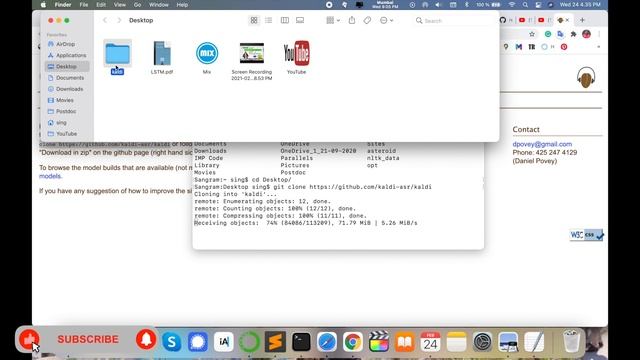Viewport: 640px width, 360px height.
Task: Switch Finder to icon view
Action: click(254, 20)
